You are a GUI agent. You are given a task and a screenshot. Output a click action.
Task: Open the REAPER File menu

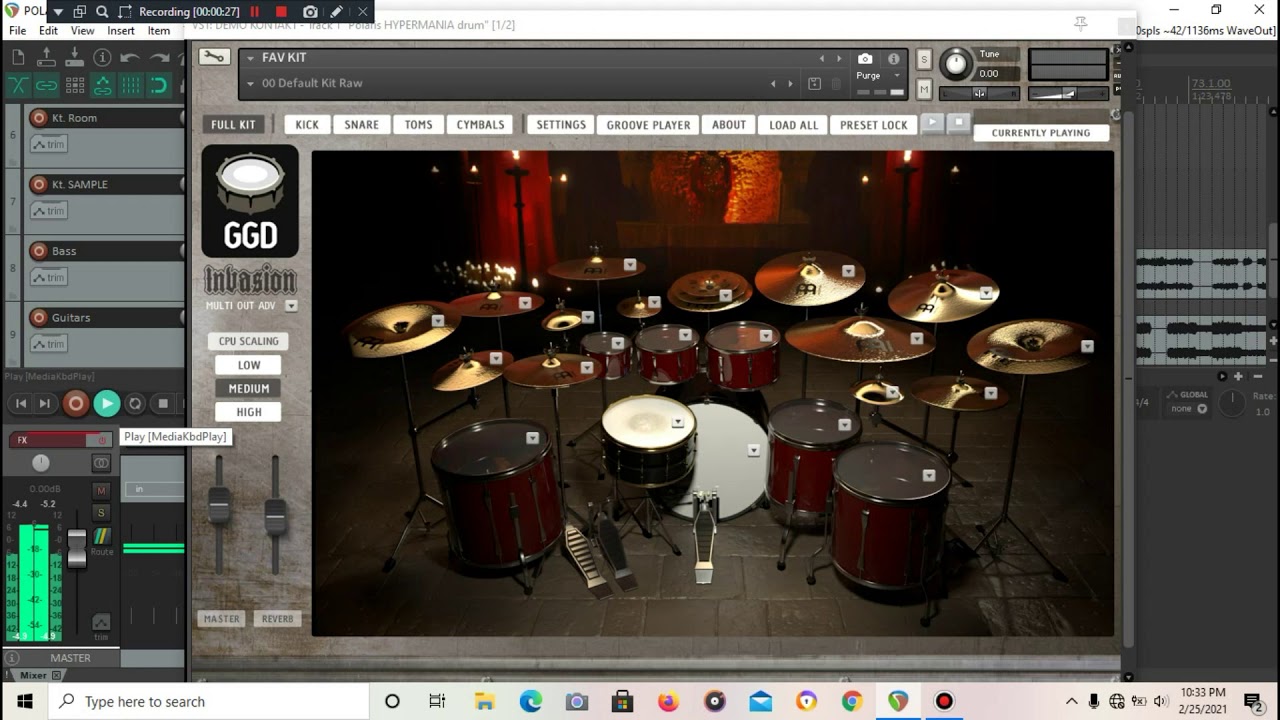(x=18, y=31)
